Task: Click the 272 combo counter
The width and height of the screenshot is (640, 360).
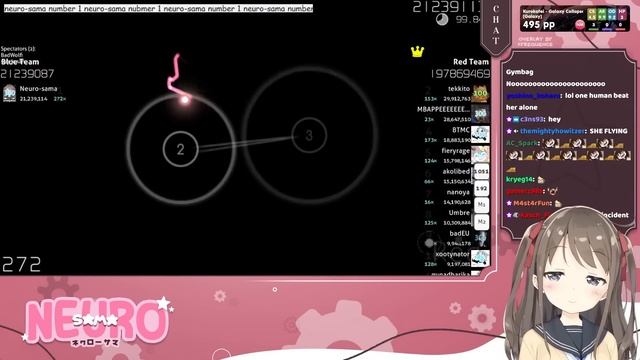Action: [22, 264]
